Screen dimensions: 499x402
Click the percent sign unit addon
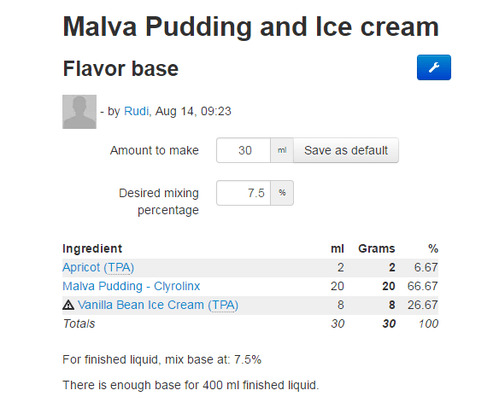tap(282, 193)
